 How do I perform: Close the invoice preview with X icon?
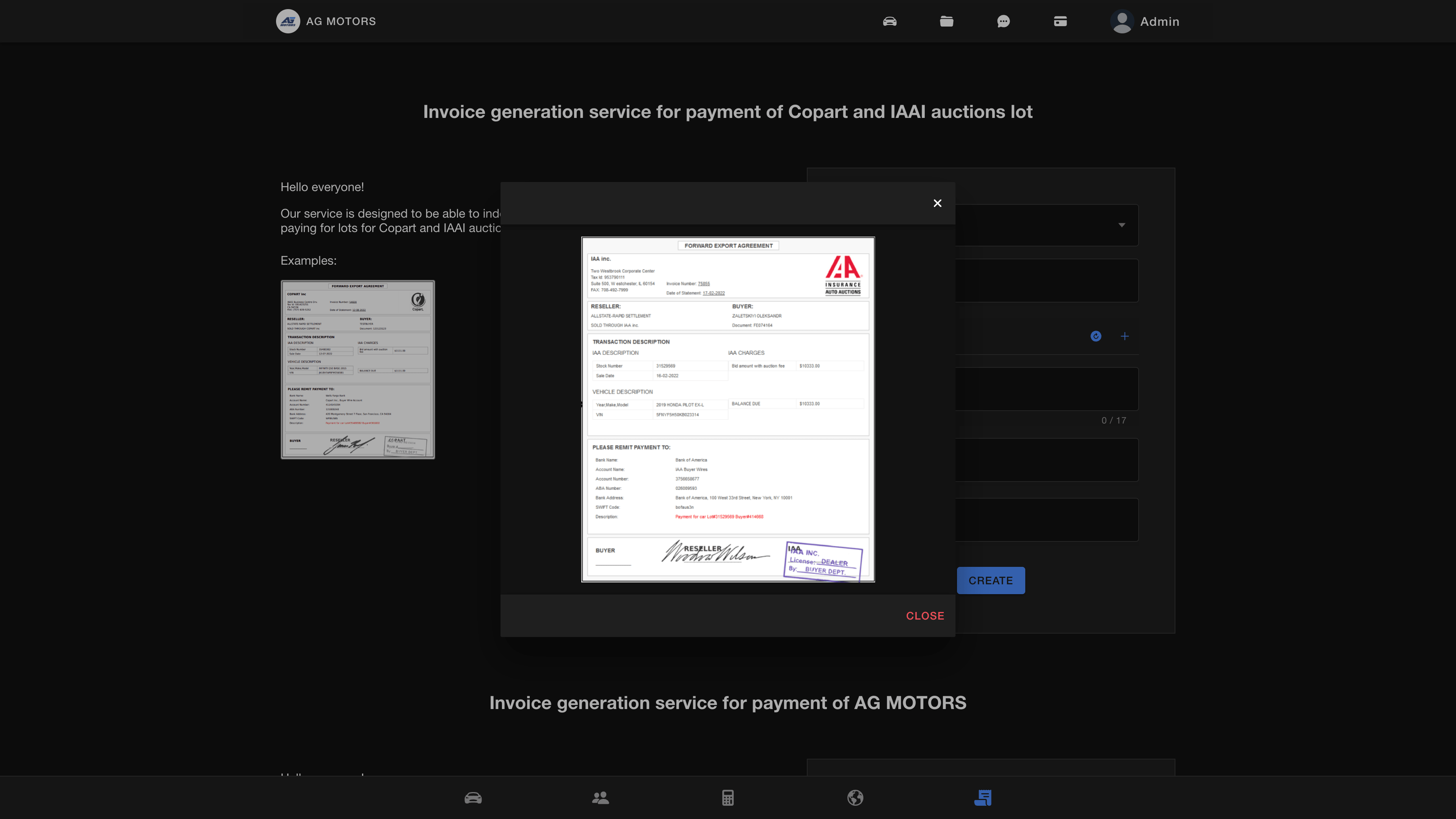(x=937, y=203)
